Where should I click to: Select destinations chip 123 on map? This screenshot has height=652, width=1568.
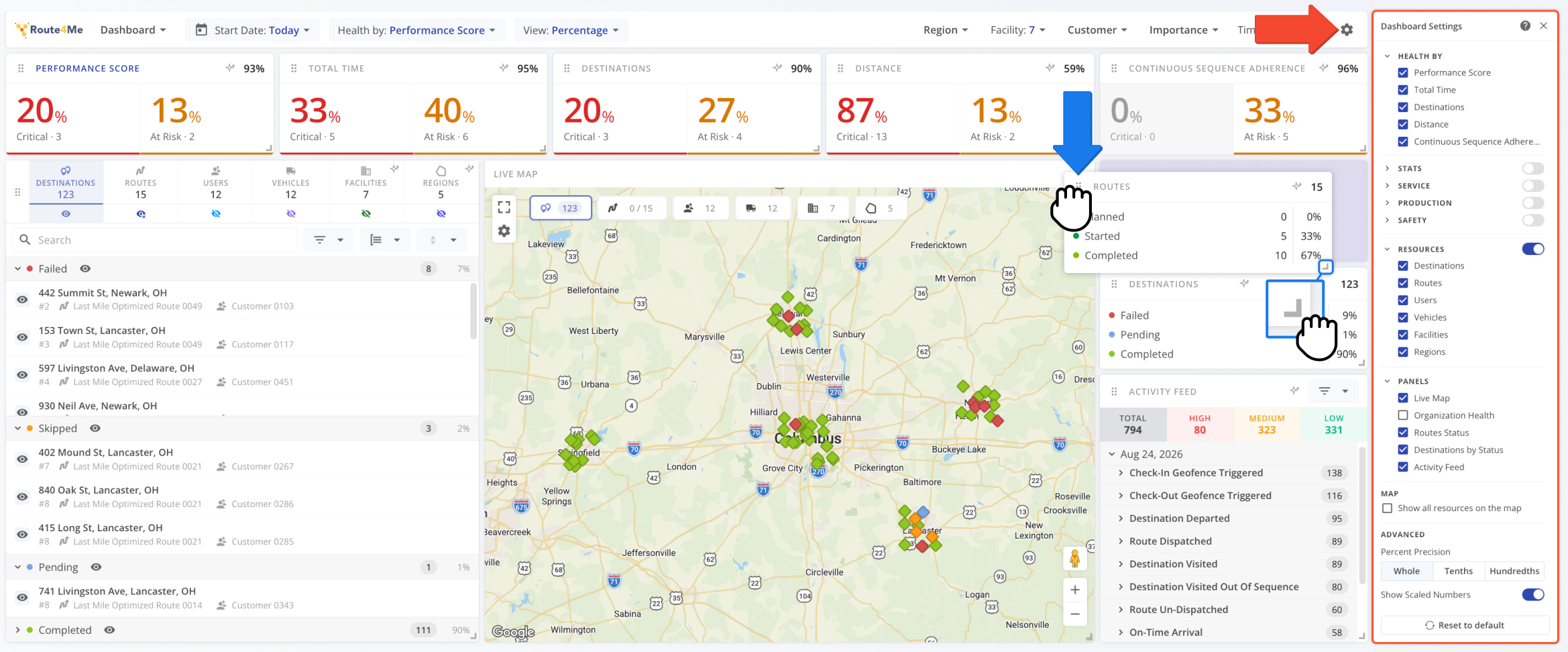(561, 208)
